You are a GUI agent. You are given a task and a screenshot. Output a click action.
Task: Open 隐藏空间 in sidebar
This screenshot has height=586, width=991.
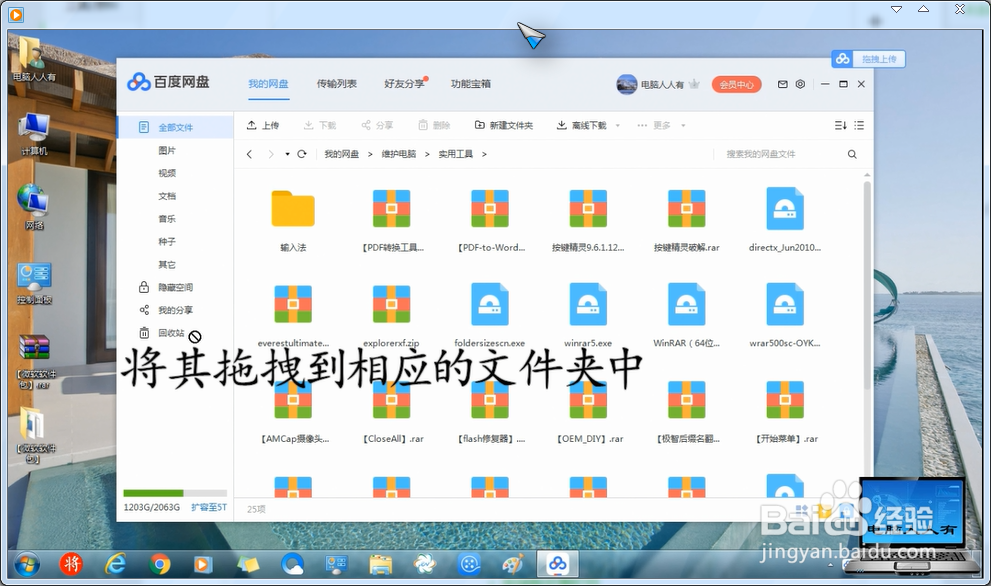tap(175, 287)
